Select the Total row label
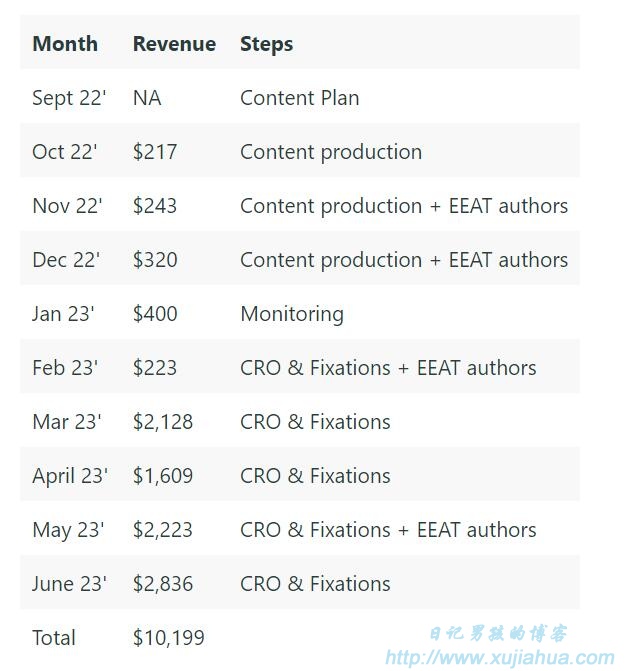The image size is (630, 671). click(x=54, y=638)
